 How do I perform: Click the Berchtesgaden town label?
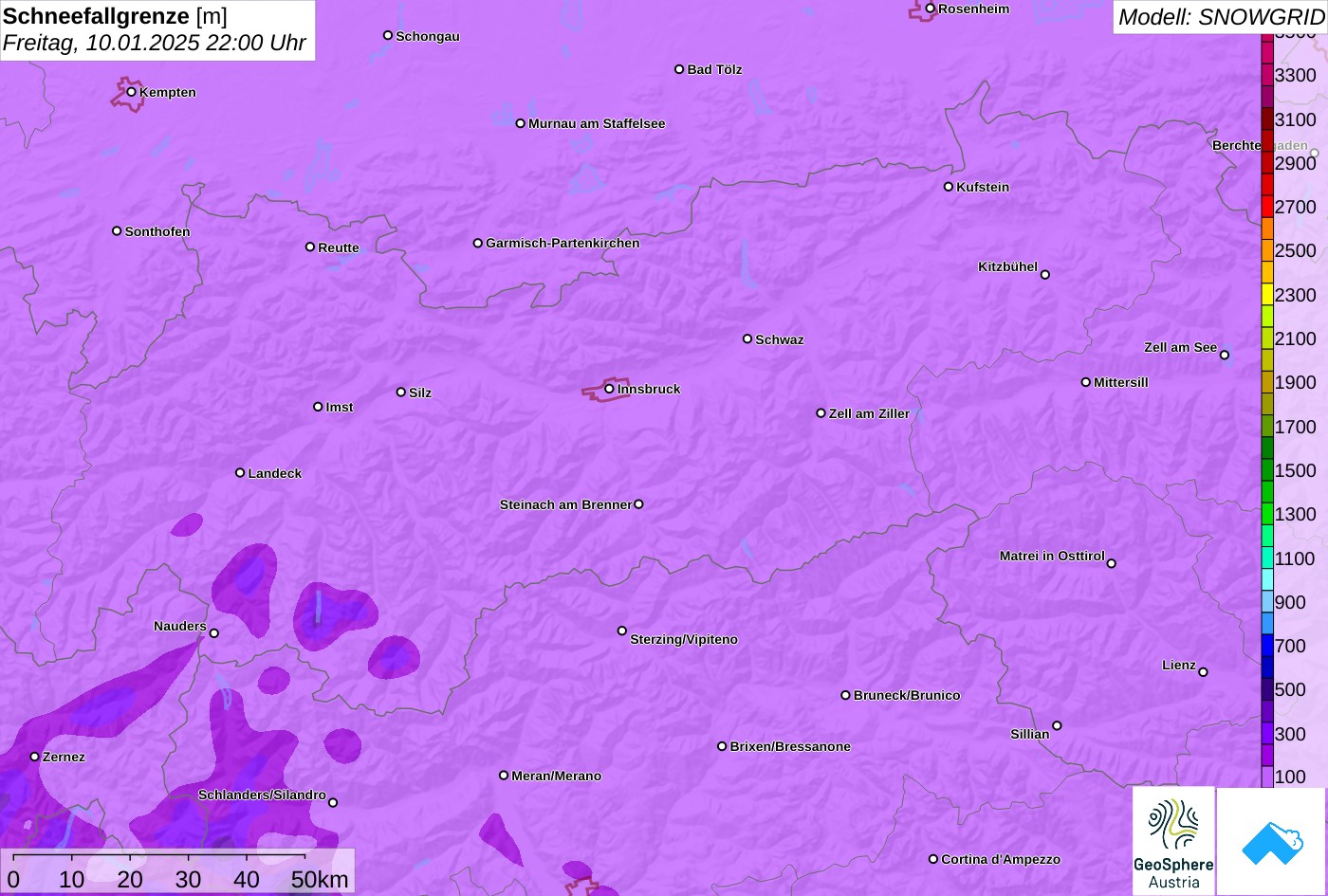[1260, 145]
